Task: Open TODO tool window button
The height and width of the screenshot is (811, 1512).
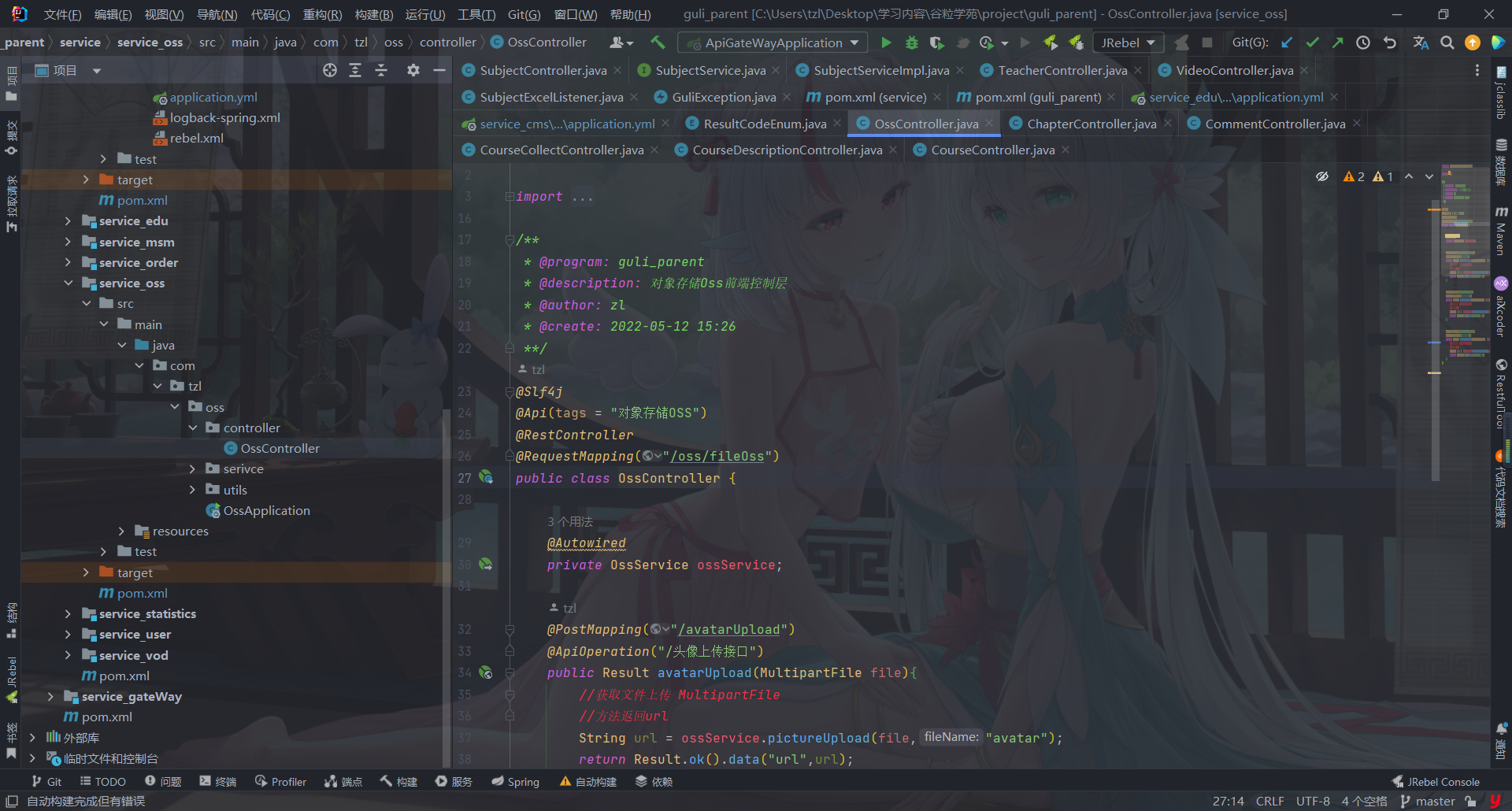Action: [x=103, y=782]
